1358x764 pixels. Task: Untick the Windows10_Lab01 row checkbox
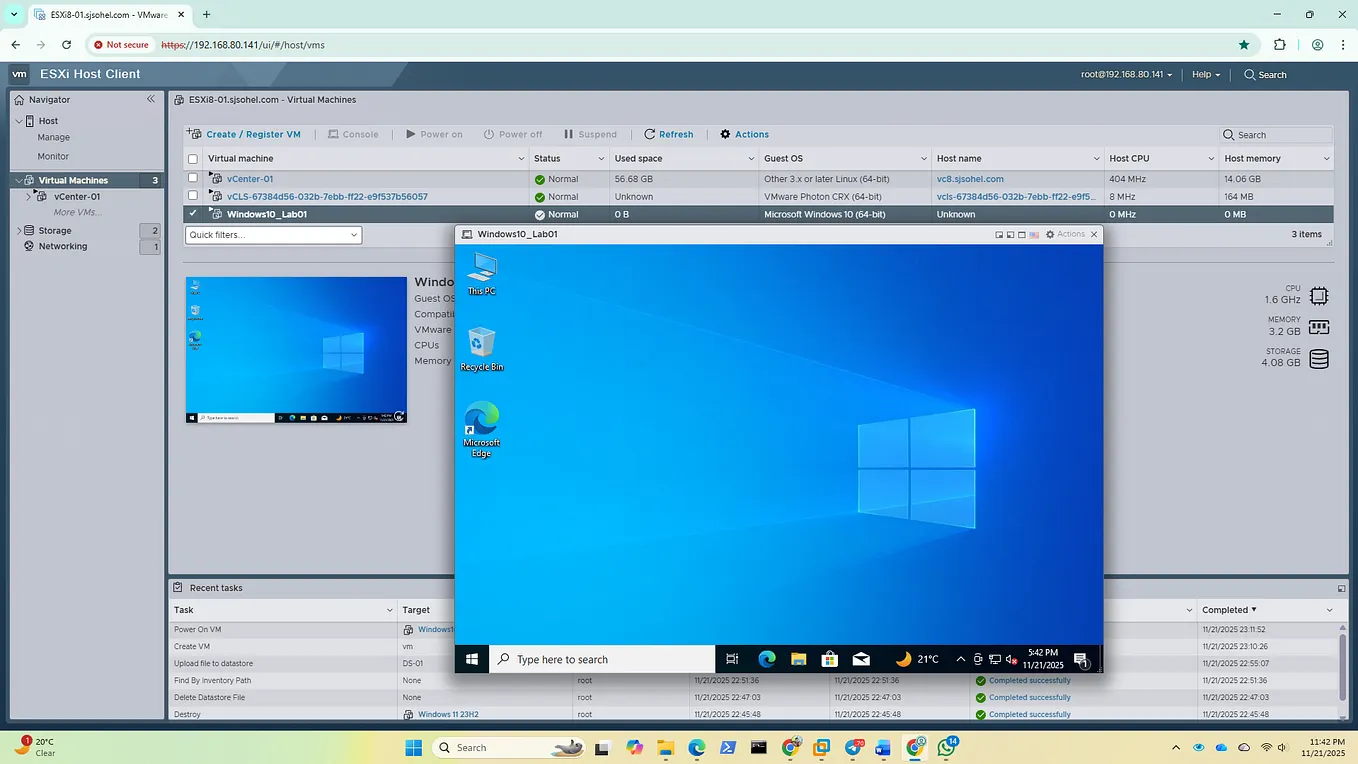pos(193,213)
